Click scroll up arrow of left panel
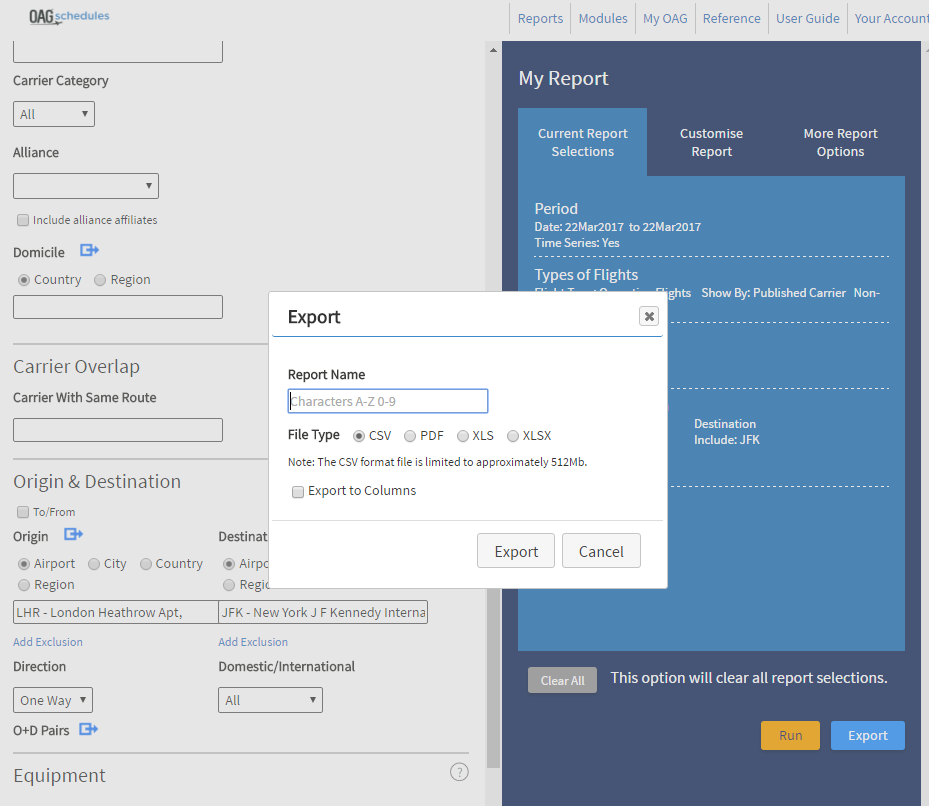Image resolution: width=929 pixels, height=806 pixels. pos(493,50)
